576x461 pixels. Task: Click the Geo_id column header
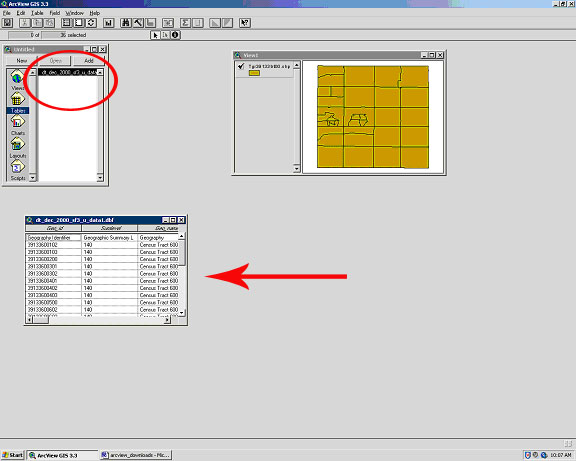pyautogui.click(x=54, y=228)
